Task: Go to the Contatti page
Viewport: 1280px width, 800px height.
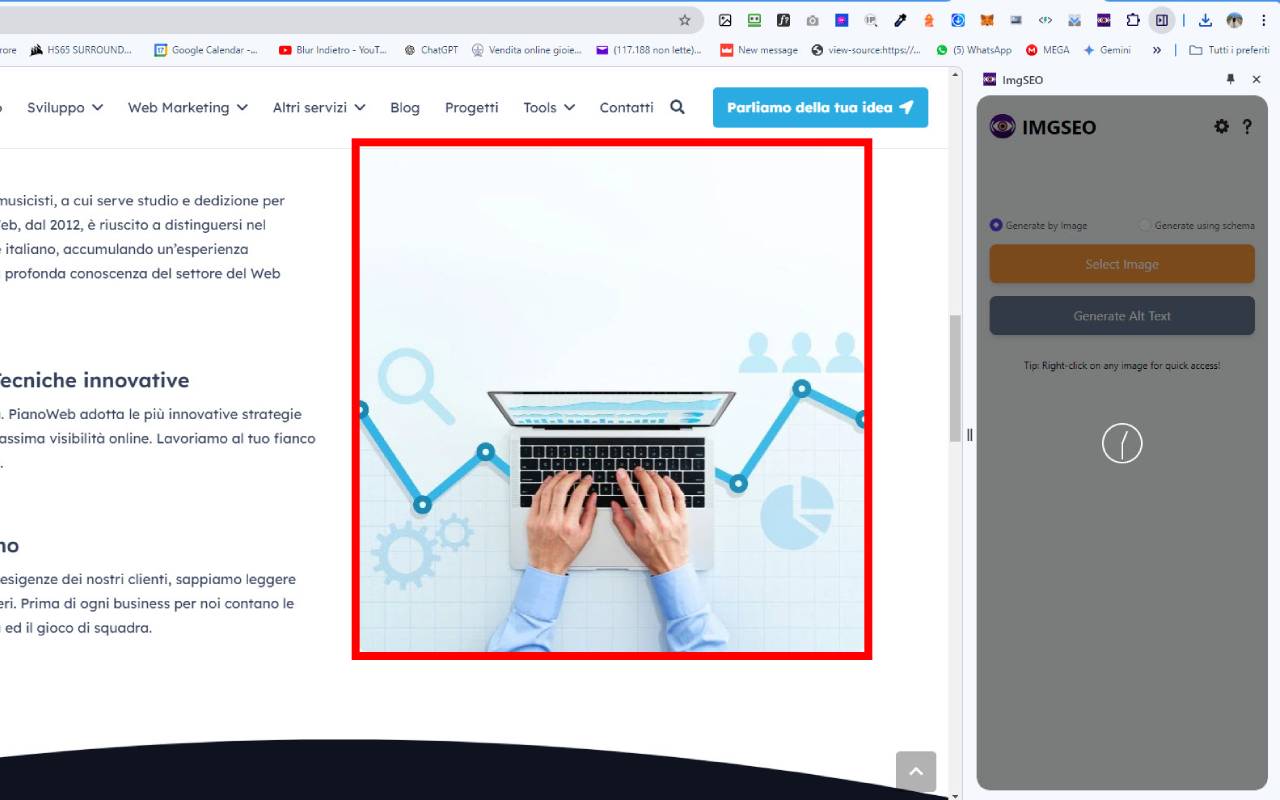Action: click(x=626, y=107)
